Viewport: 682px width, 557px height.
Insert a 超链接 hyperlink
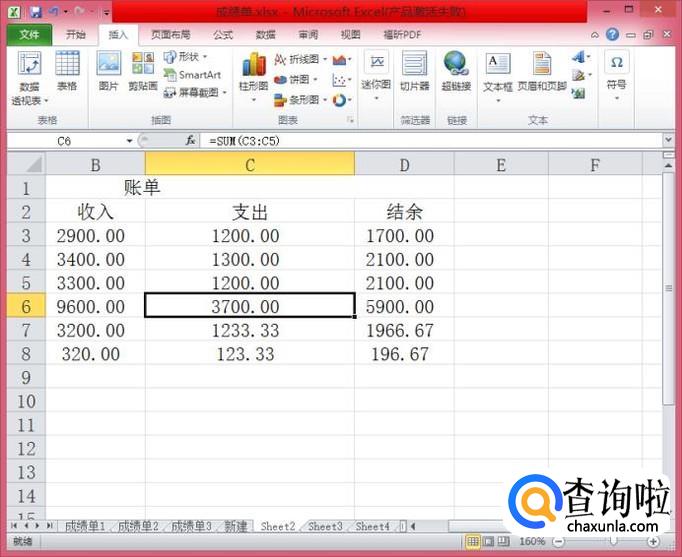[x=456, y=72]
